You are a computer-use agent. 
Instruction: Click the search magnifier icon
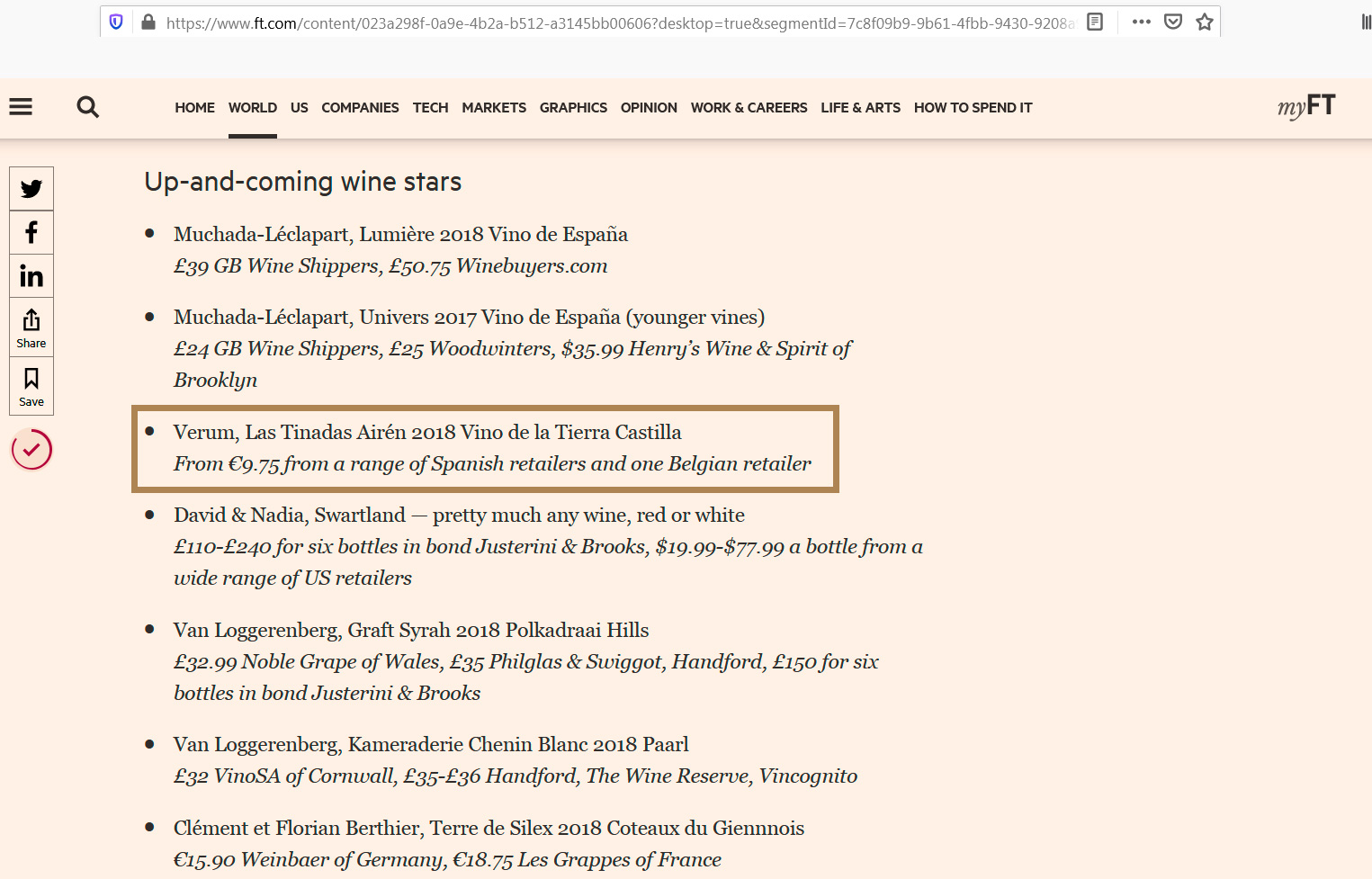(x=87, y=107)
